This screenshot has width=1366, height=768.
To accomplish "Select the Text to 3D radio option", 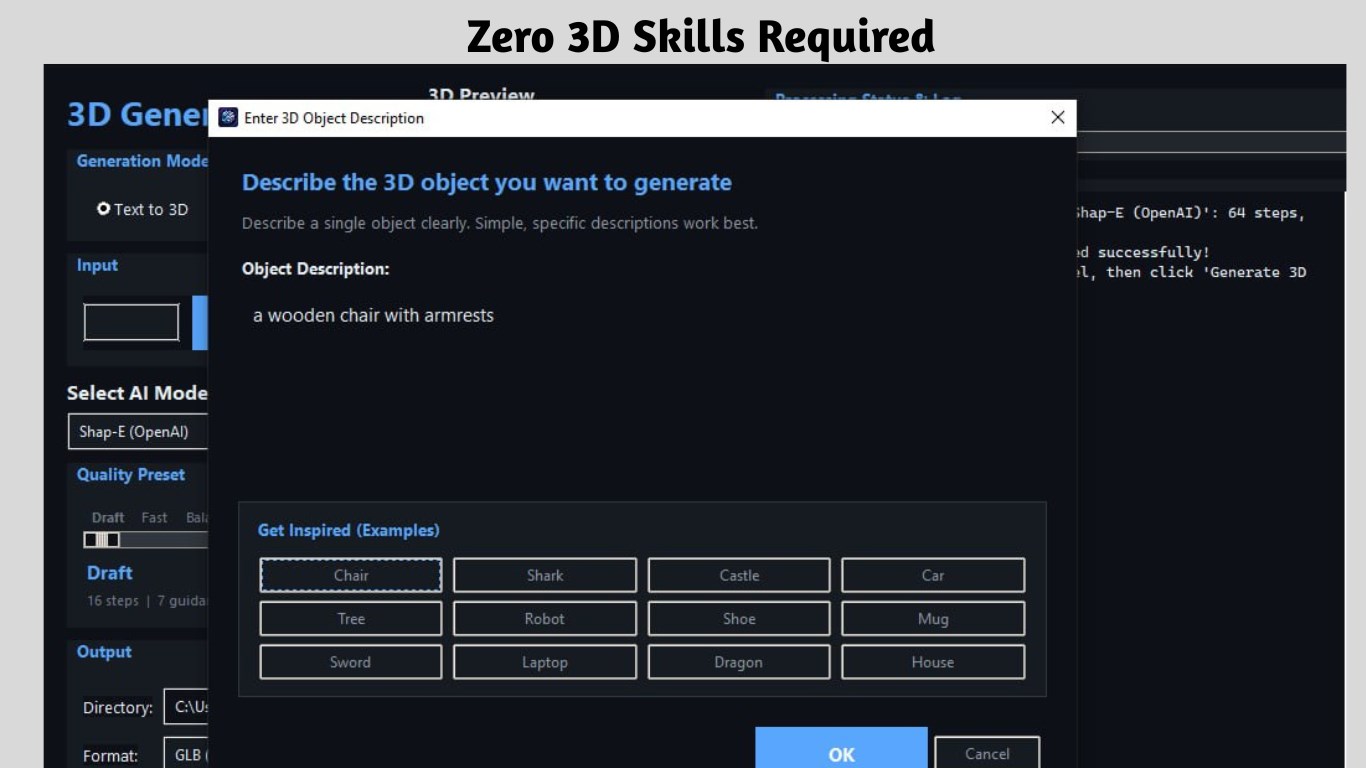I will [x=142, y=209].
